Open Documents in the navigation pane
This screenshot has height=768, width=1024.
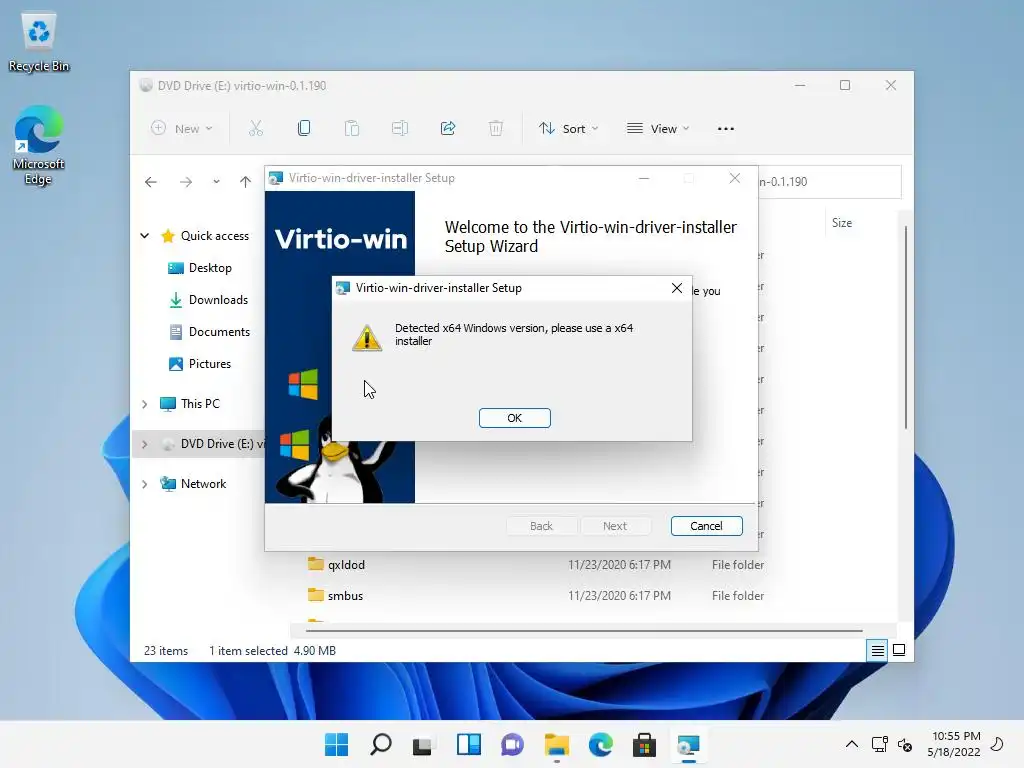point(219,332)
